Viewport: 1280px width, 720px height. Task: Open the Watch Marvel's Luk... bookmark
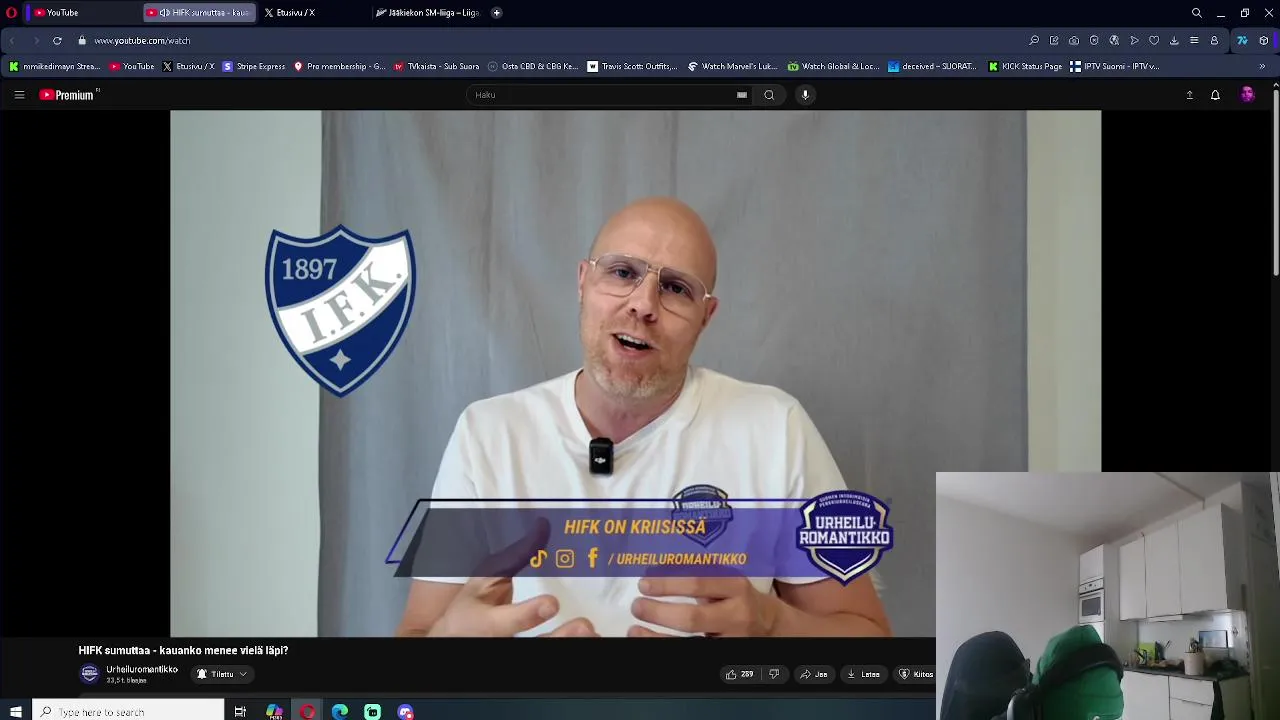tap(733, 67)
